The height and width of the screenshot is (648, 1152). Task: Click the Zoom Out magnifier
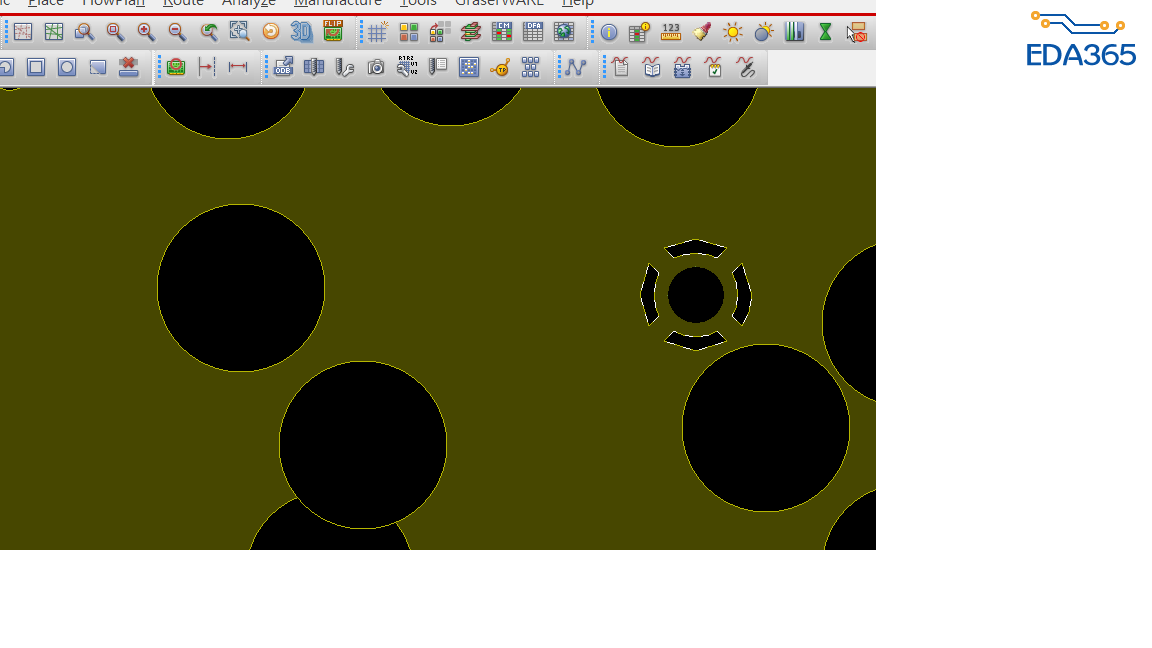(177, 32)
